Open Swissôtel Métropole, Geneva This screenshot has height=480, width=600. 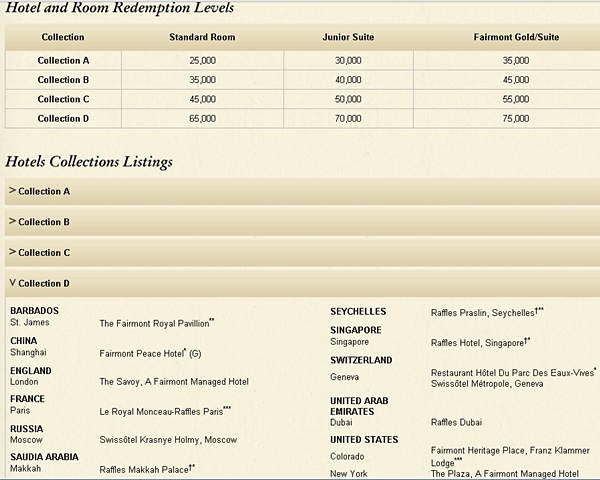pos(487,384)
